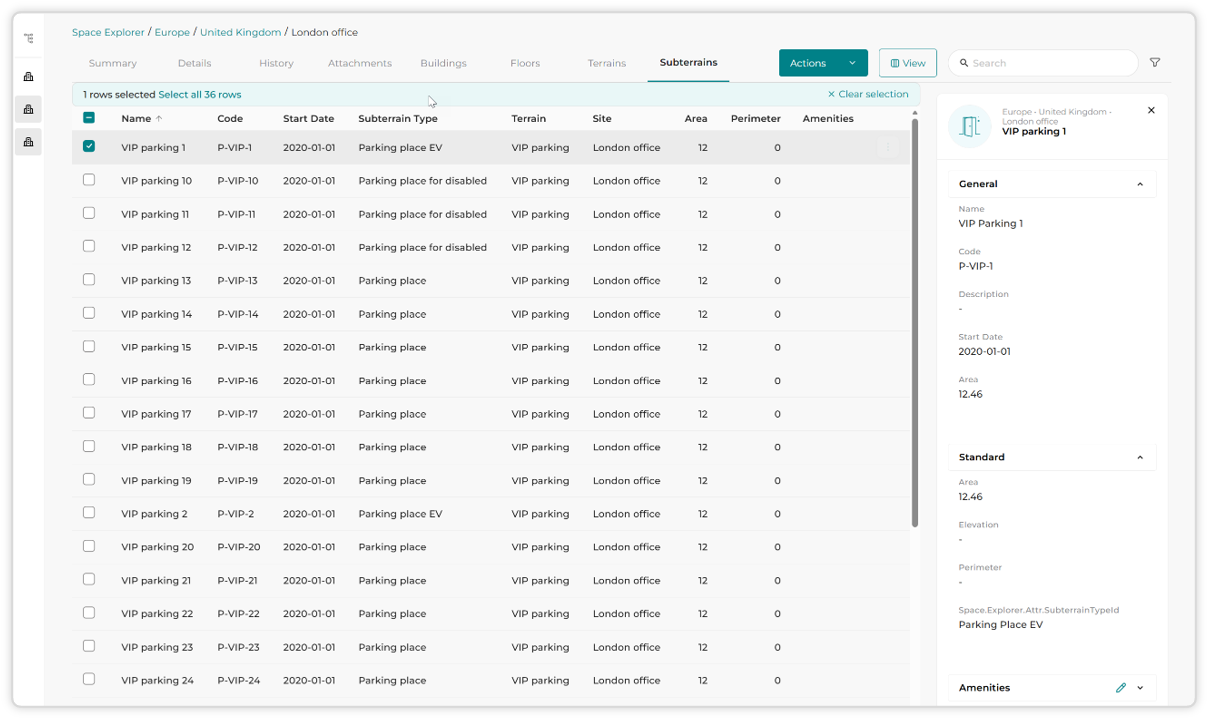Switch to the Buildings tab

click(x=443, y=63)
